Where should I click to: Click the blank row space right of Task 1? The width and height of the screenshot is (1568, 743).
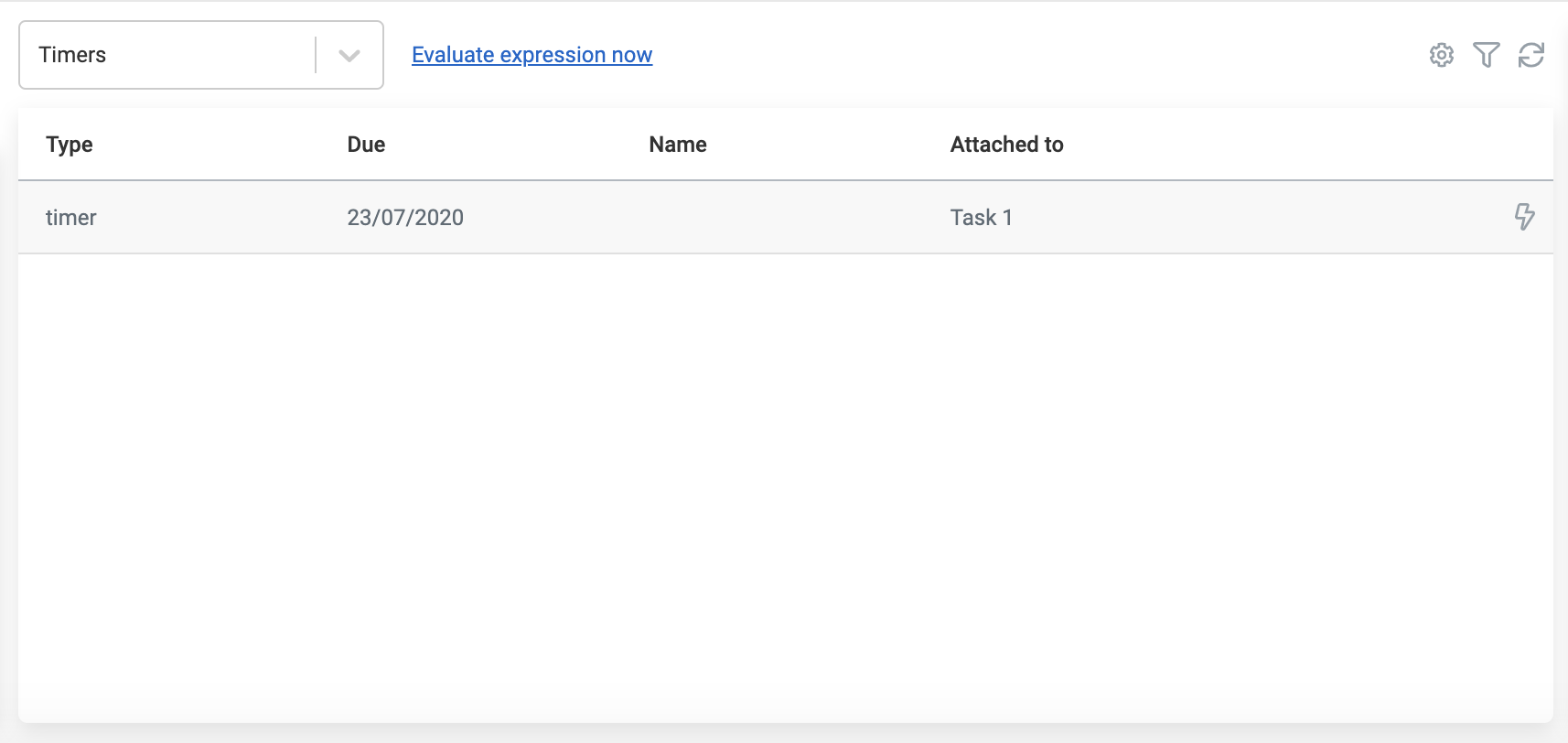[x=1262, y=218]
